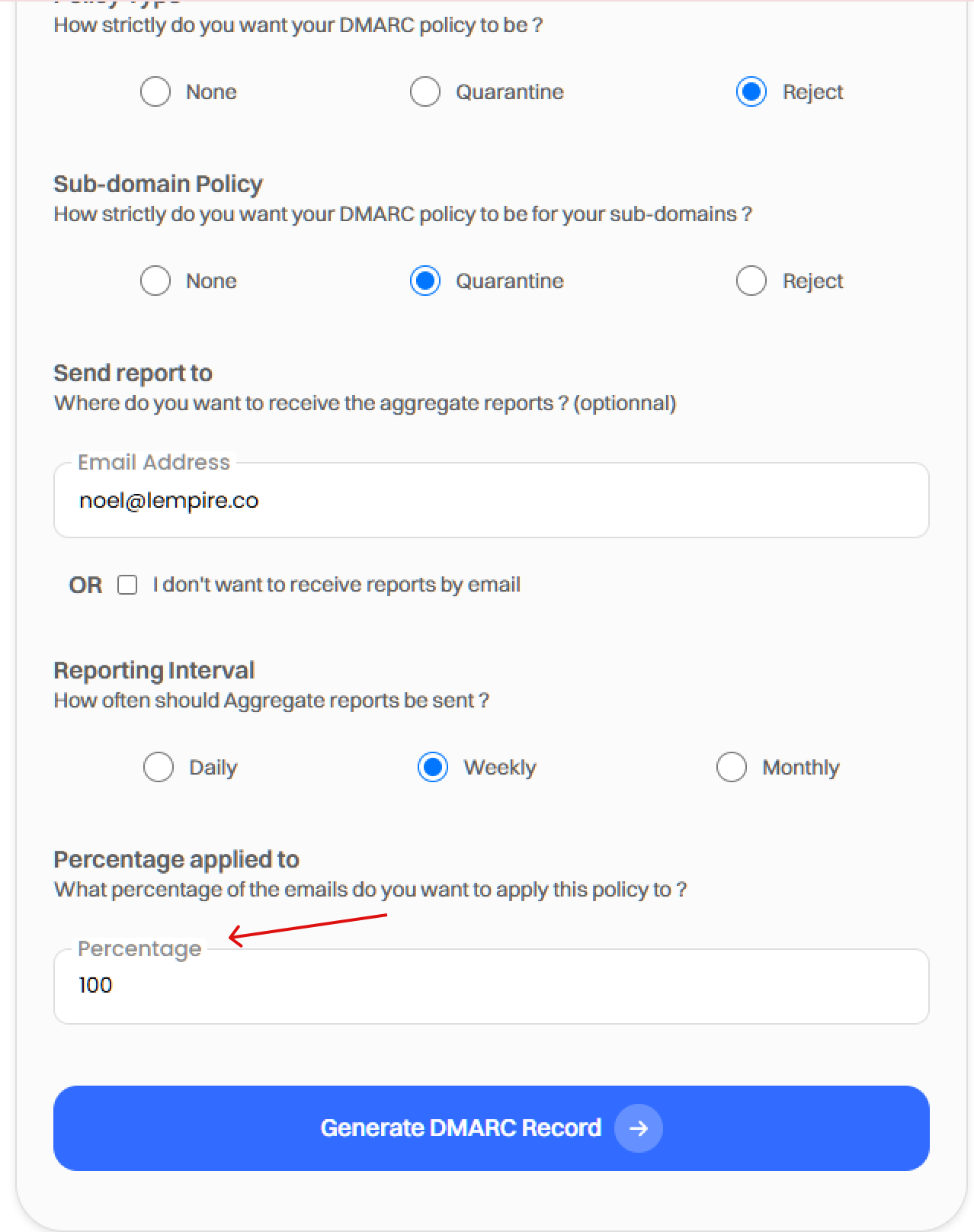The height and width of the screenshot is (1232, 974).
Task: Click the arrow icon in the Generate button
Action: click(639, 1128)
